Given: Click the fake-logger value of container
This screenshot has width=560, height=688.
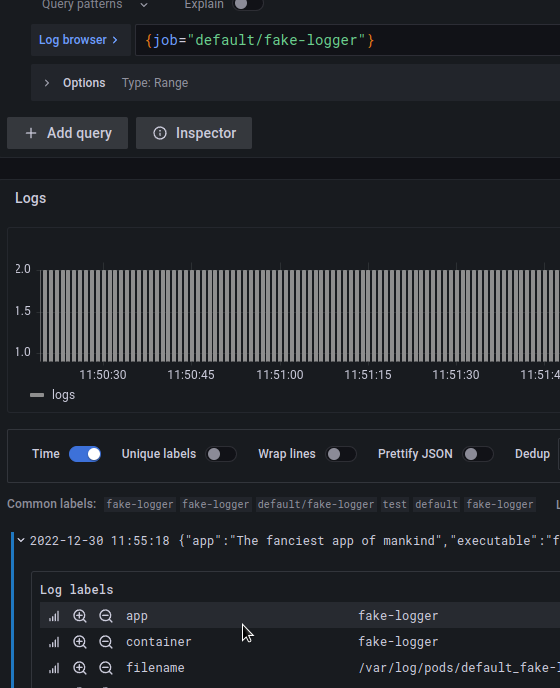Looking at the screenshot, I should 398,641.
